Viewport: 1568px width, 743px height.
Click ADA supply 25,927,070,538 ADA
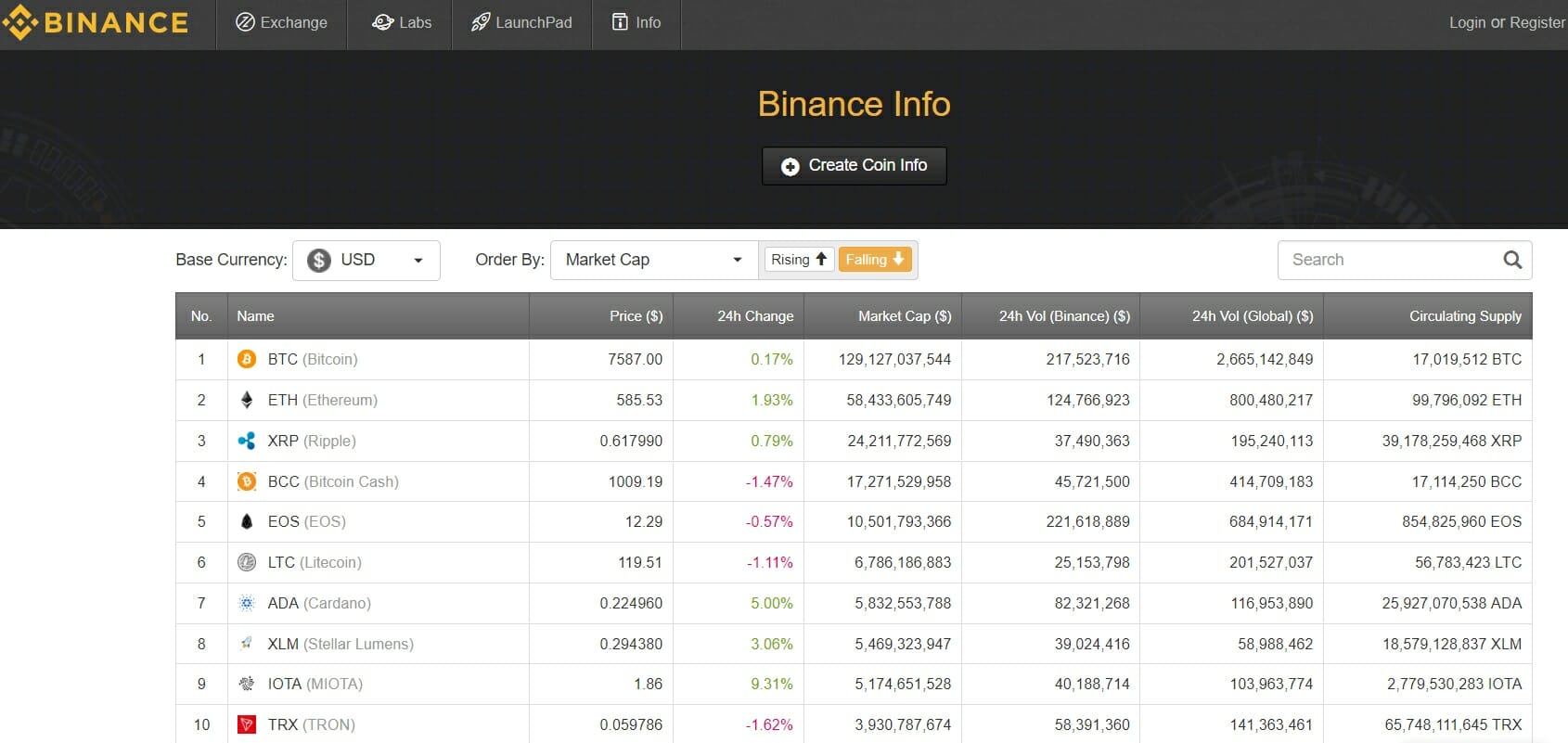point(1452,603)
